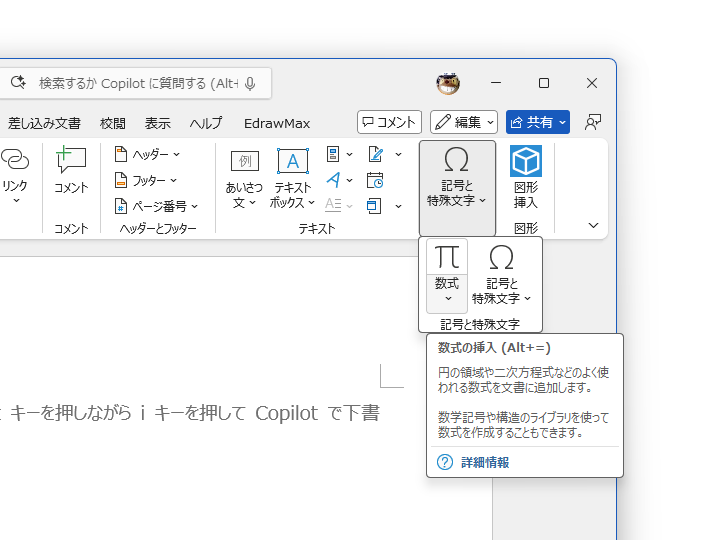This screenshot has height=540, width=720.
Task: Open the フッター footer menu
Action: pyautogui.click(x=146, y=180)
